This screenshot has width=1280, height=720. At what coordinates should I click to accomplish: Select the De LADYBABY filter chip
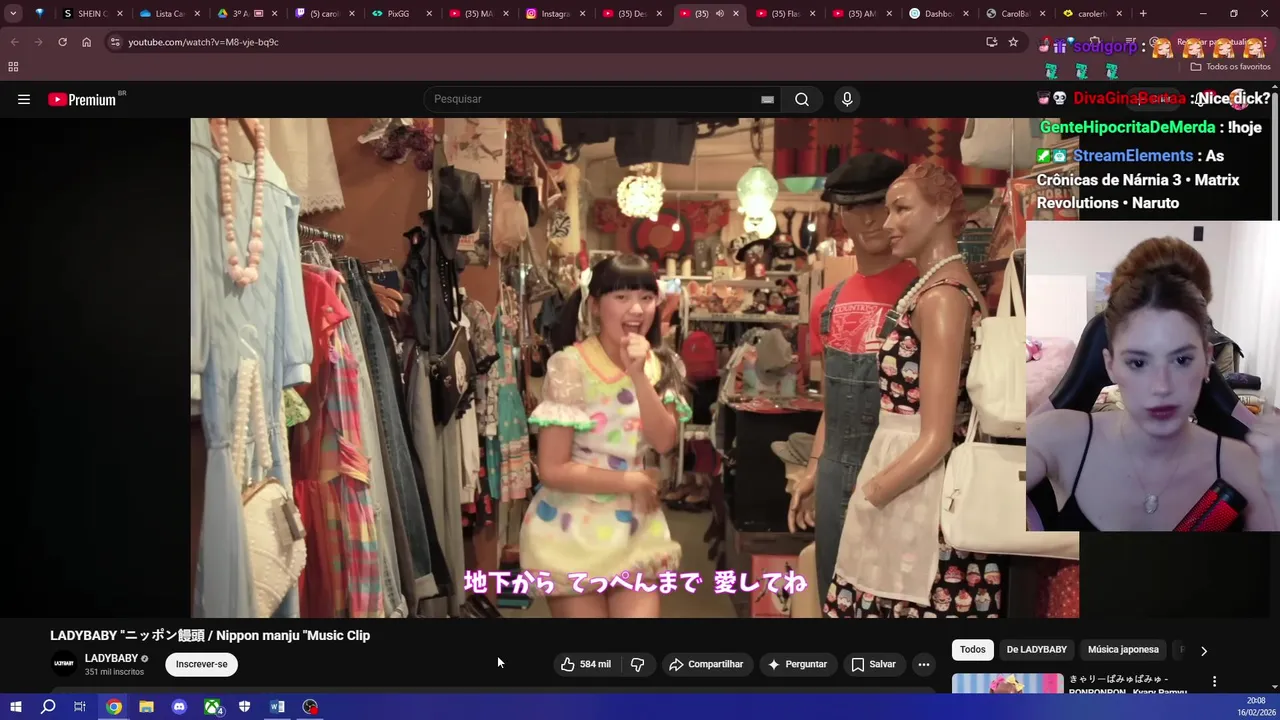point(1036,650)
